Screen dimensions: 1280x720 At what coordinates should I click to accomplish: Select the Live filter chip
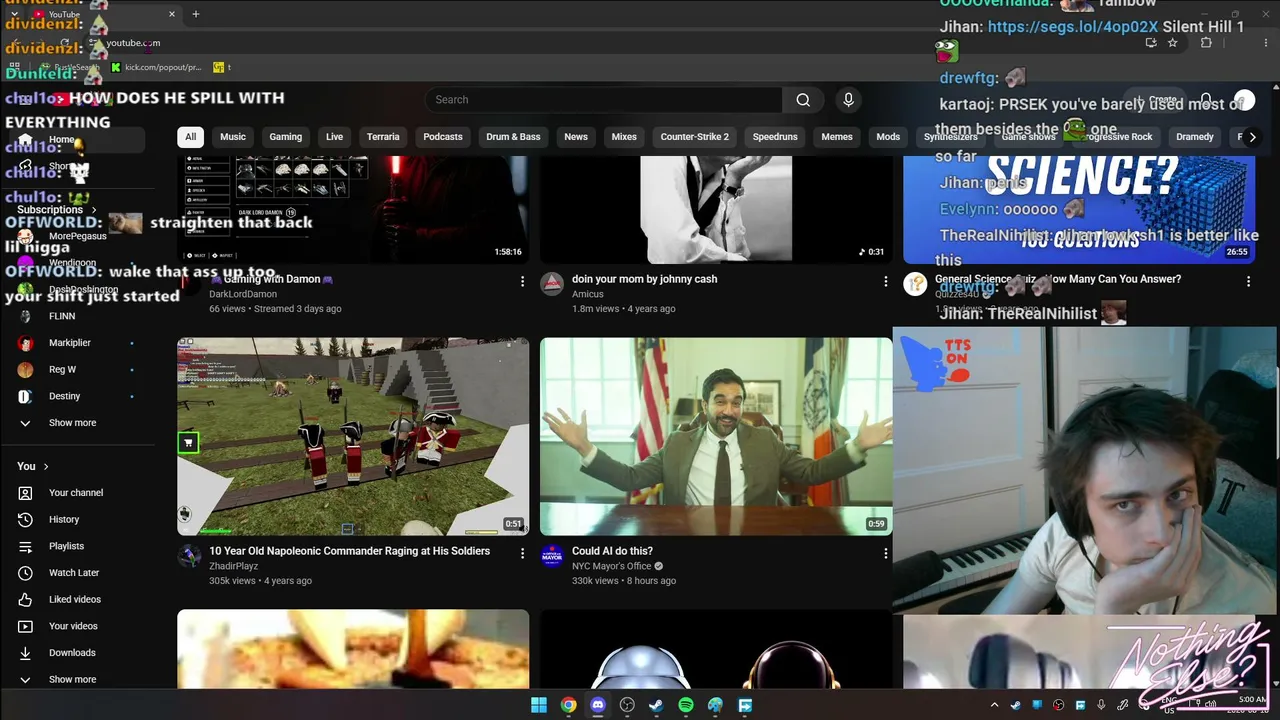click(334, 137)
